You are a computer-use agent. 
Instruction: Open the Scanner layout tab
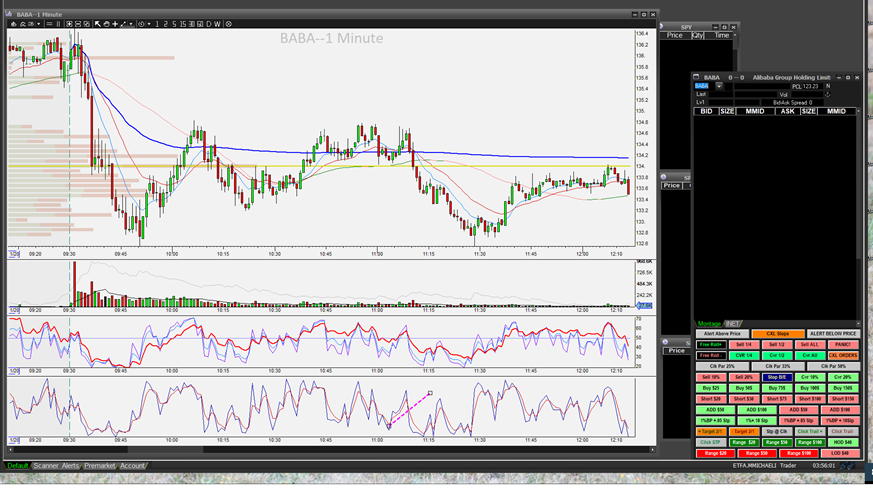point(46,466)
